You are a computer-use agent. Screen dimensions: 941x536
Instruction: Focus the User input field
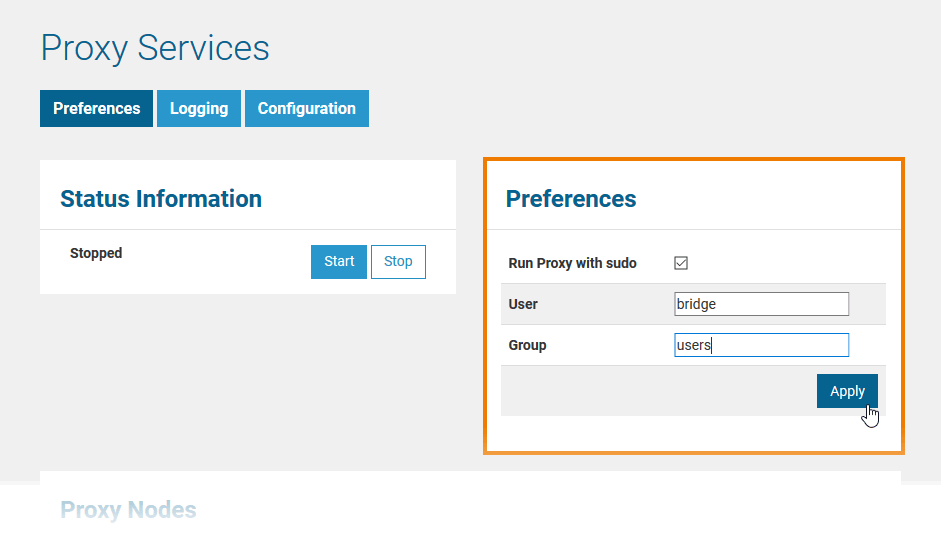761,304
